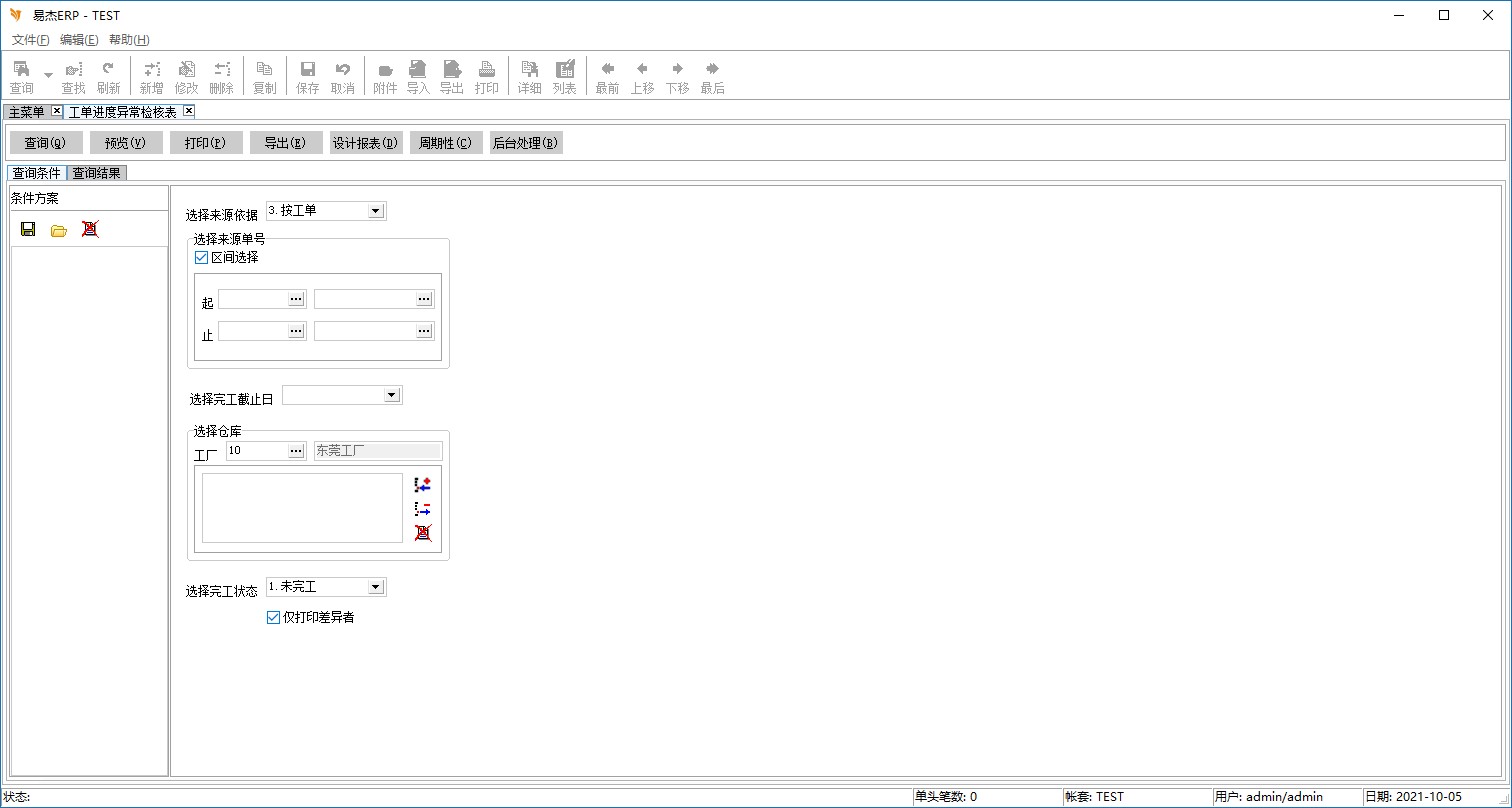The image size is (1512, 808).
Task: Click the 工厂 code input field
Action: 257,451
